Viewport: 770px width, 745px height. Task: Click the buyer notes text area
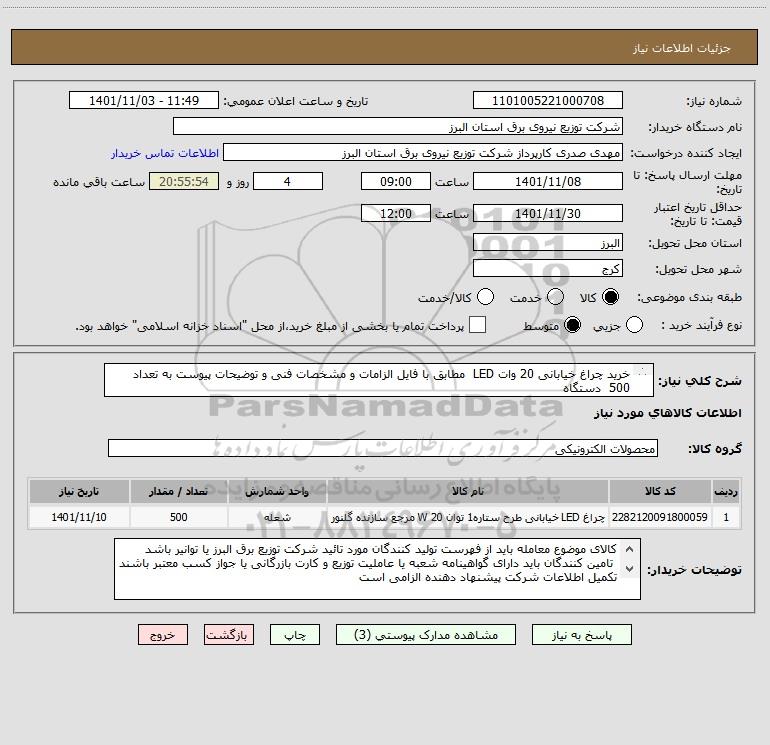377,569
